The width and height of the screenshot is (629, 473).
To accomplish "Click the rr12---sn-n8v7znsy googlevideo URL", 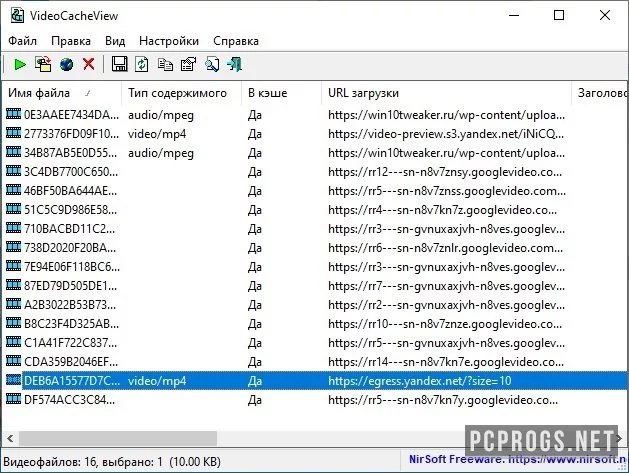I will point(445,172).
